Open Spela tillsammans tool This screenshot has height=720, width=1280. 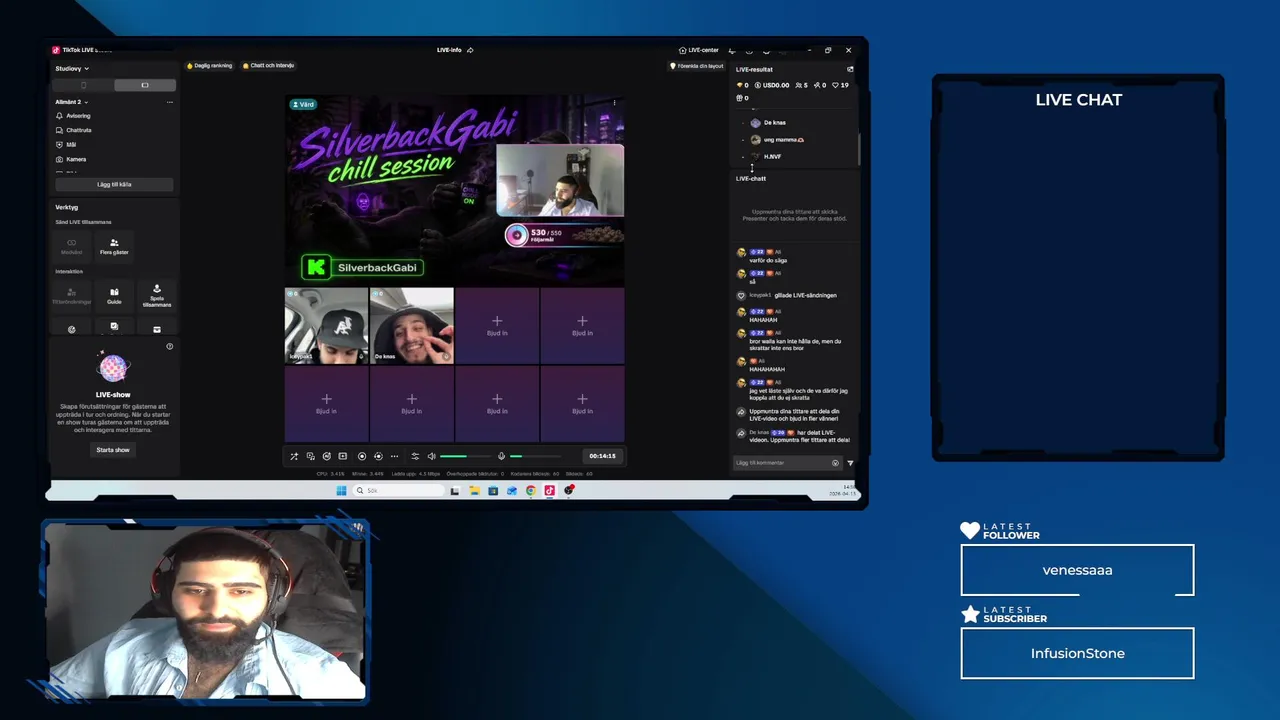click(157, 295)
